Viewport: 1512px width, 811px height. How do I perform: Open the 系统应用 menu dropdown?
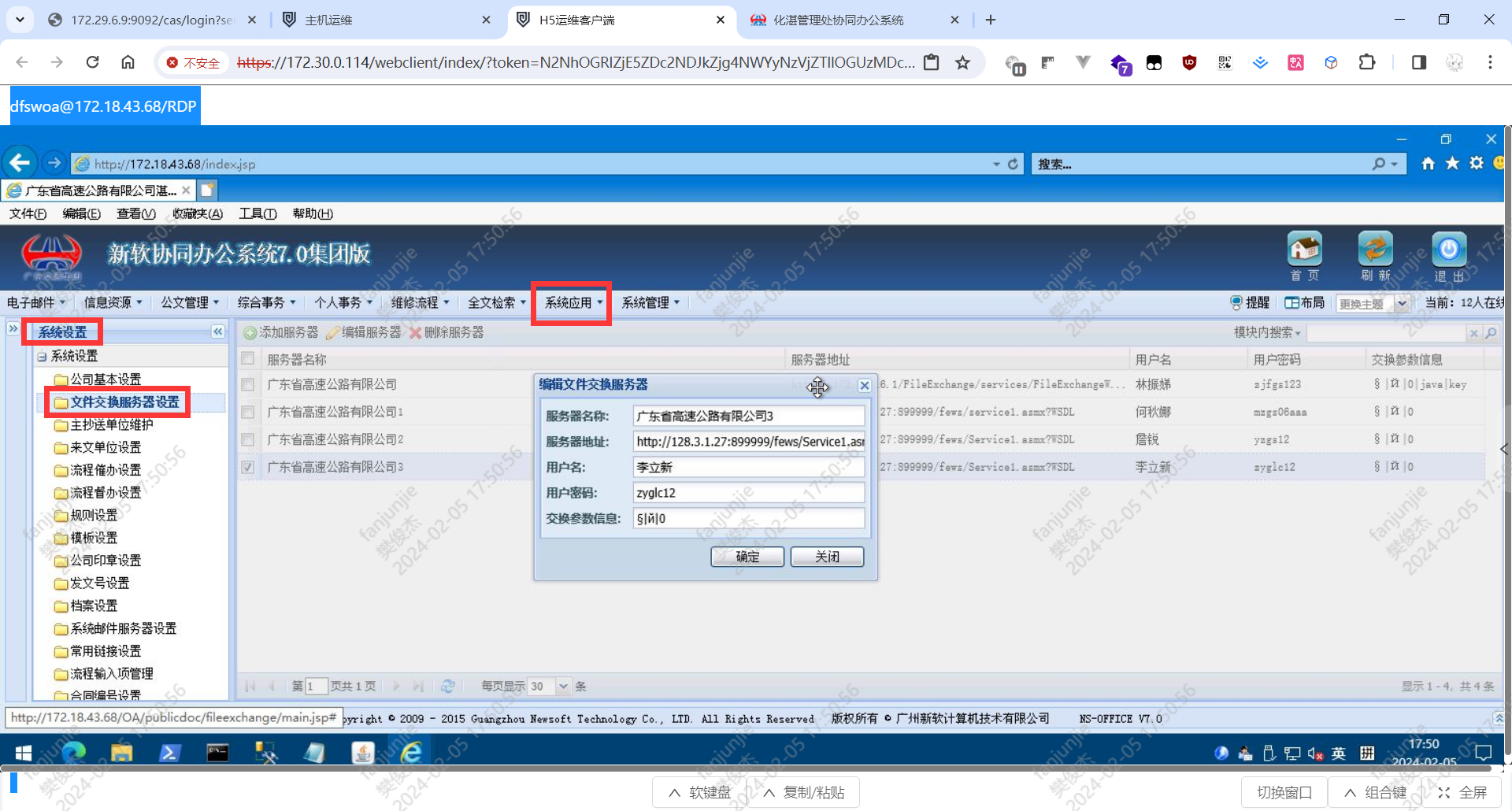pos(573,302)
